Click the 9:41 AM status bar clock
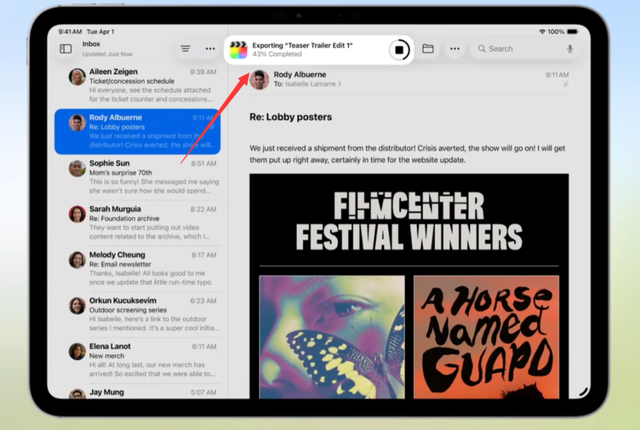Image resolution: width=640 pixels, height=430 pixels. [70, 31]
